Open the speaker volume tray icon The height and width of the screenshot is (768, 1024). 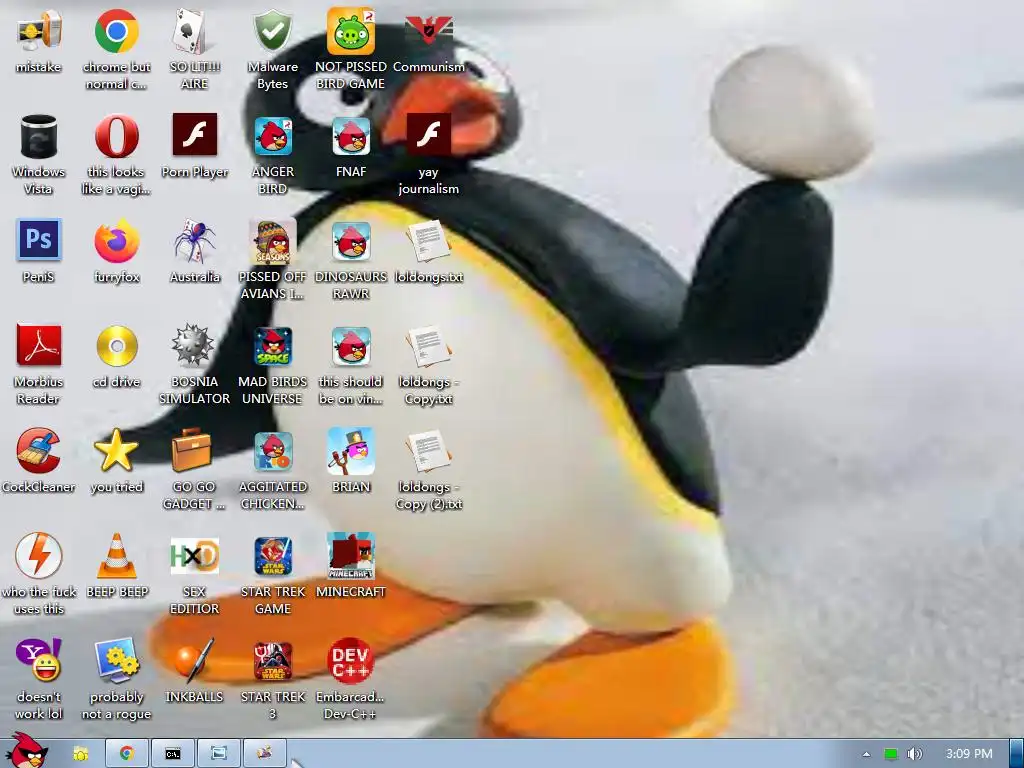coord(914,754)
